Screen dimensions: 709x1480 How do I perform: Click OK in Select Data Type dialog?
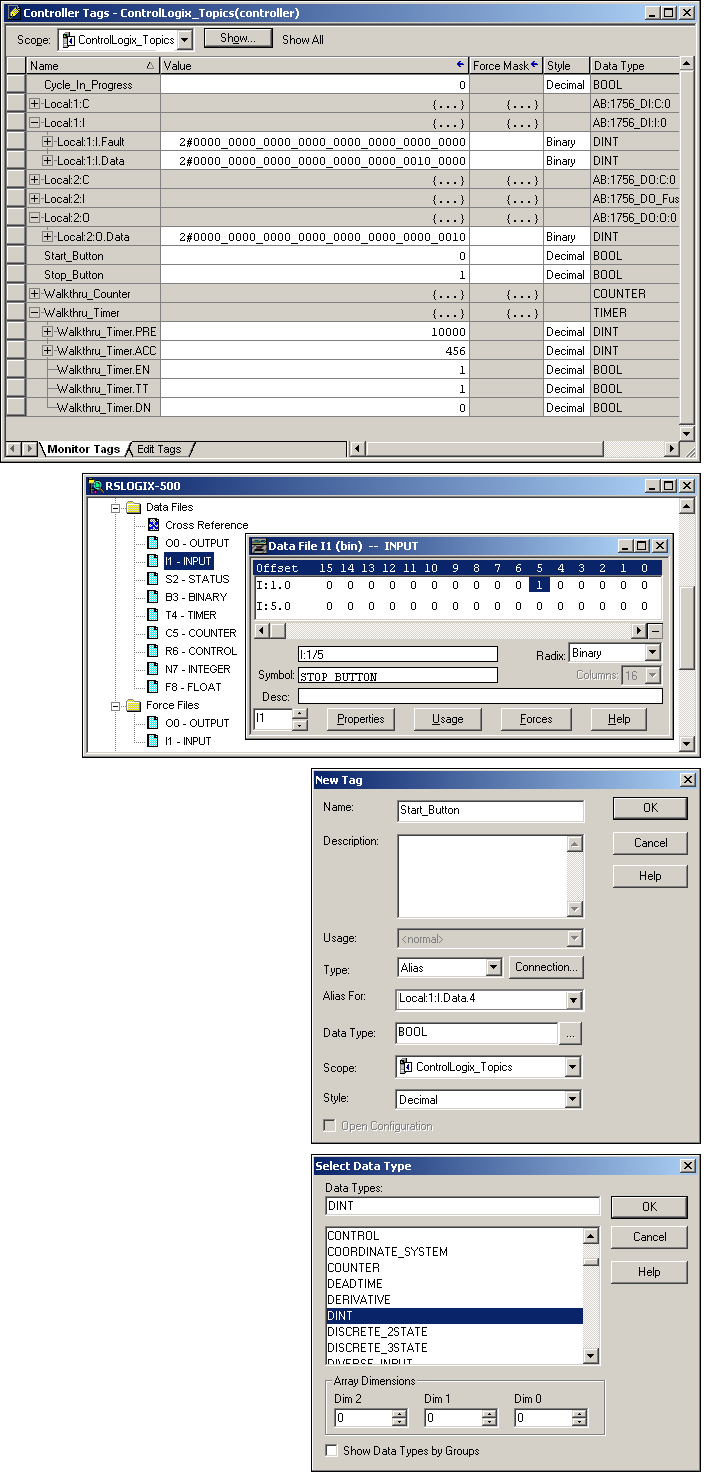click(x=650, y=1206)
